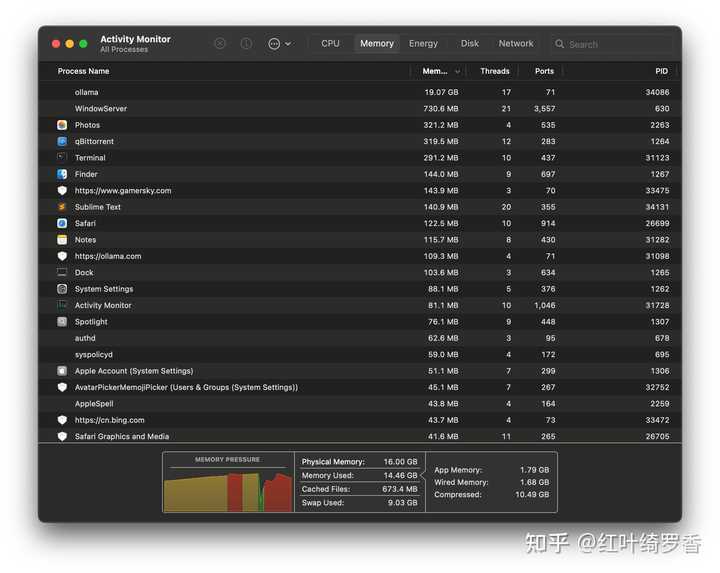Click the shield icon for gamersky.com
The height and width of the screenshot is (573, 720).
(x=62, y=191)
